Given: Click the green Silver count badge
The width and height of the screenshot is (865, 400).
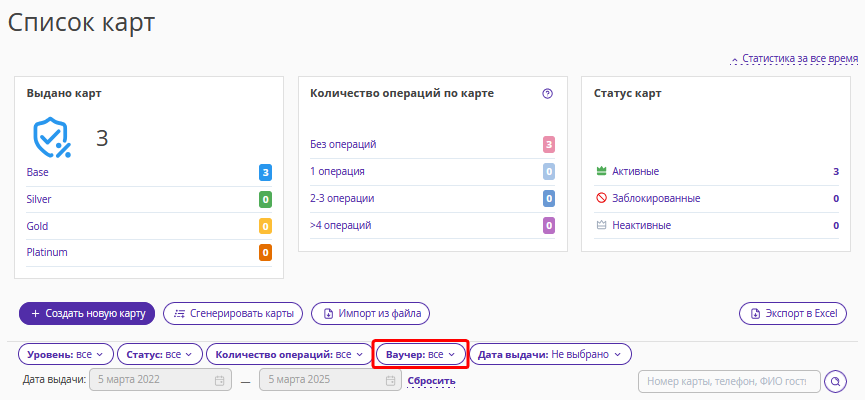Looking at the screenshot, I should 265,199.
